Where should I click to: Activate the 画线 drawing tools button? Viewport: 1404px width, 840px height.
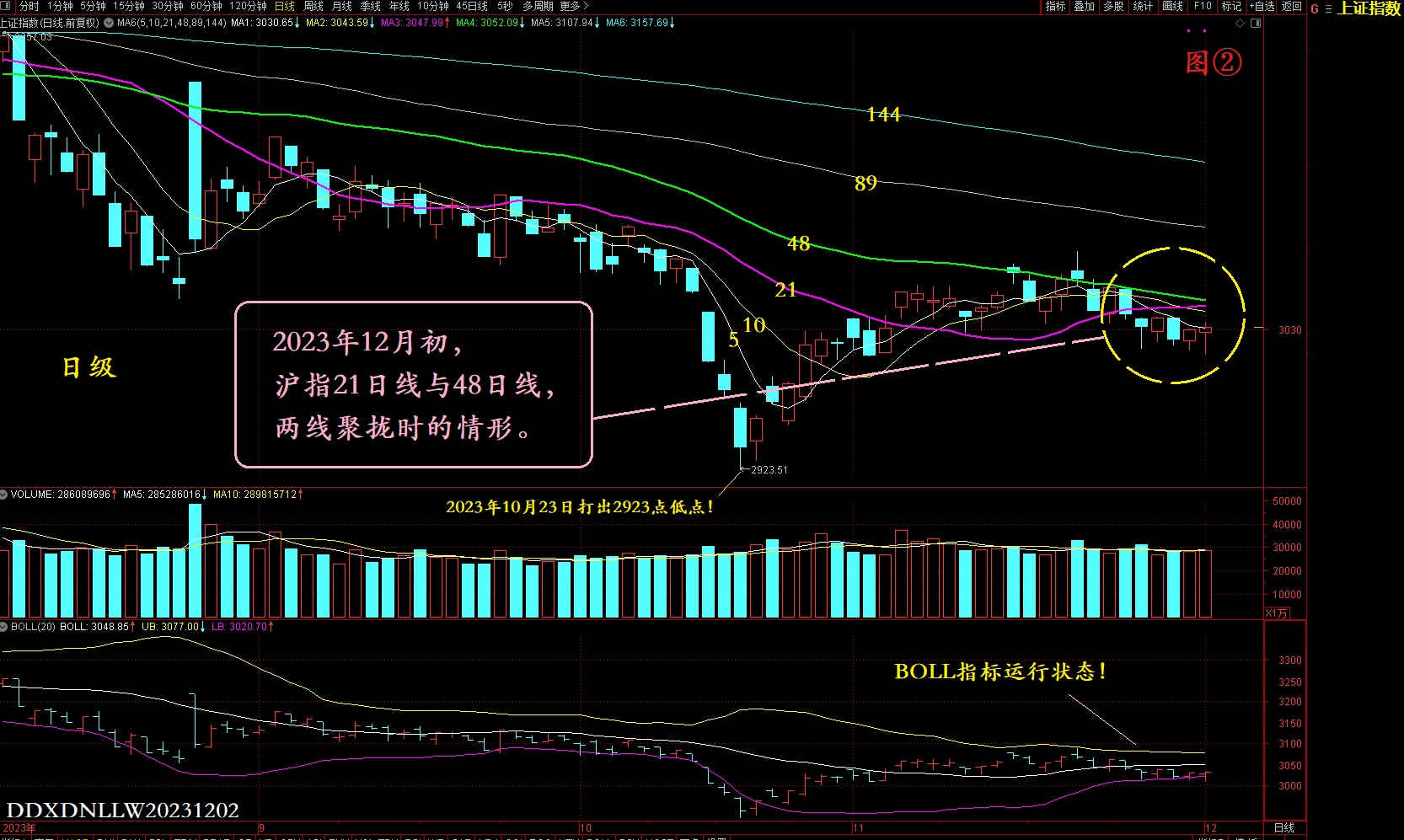(x=1173, y=6)
